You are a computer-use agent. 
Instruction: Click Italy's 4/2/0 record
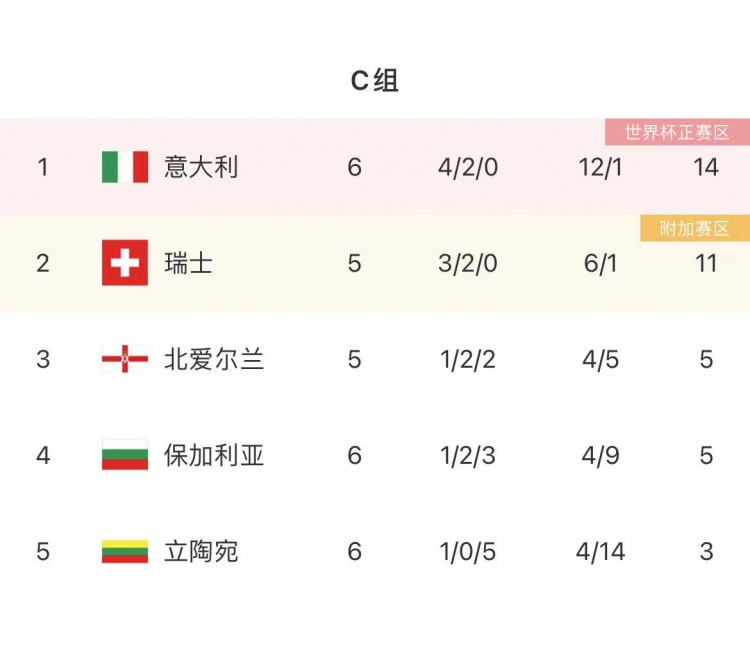pos(468,167)
